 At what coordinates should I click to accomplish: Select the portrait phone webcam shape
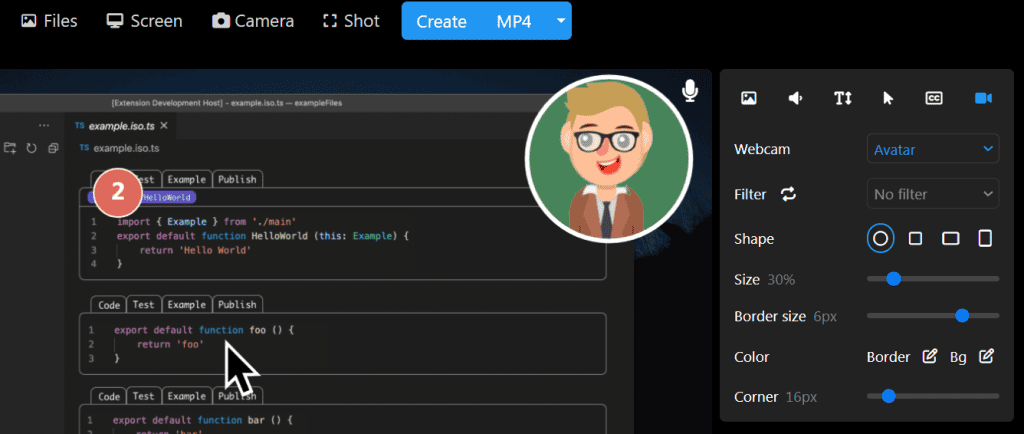(x=985, y=239)
